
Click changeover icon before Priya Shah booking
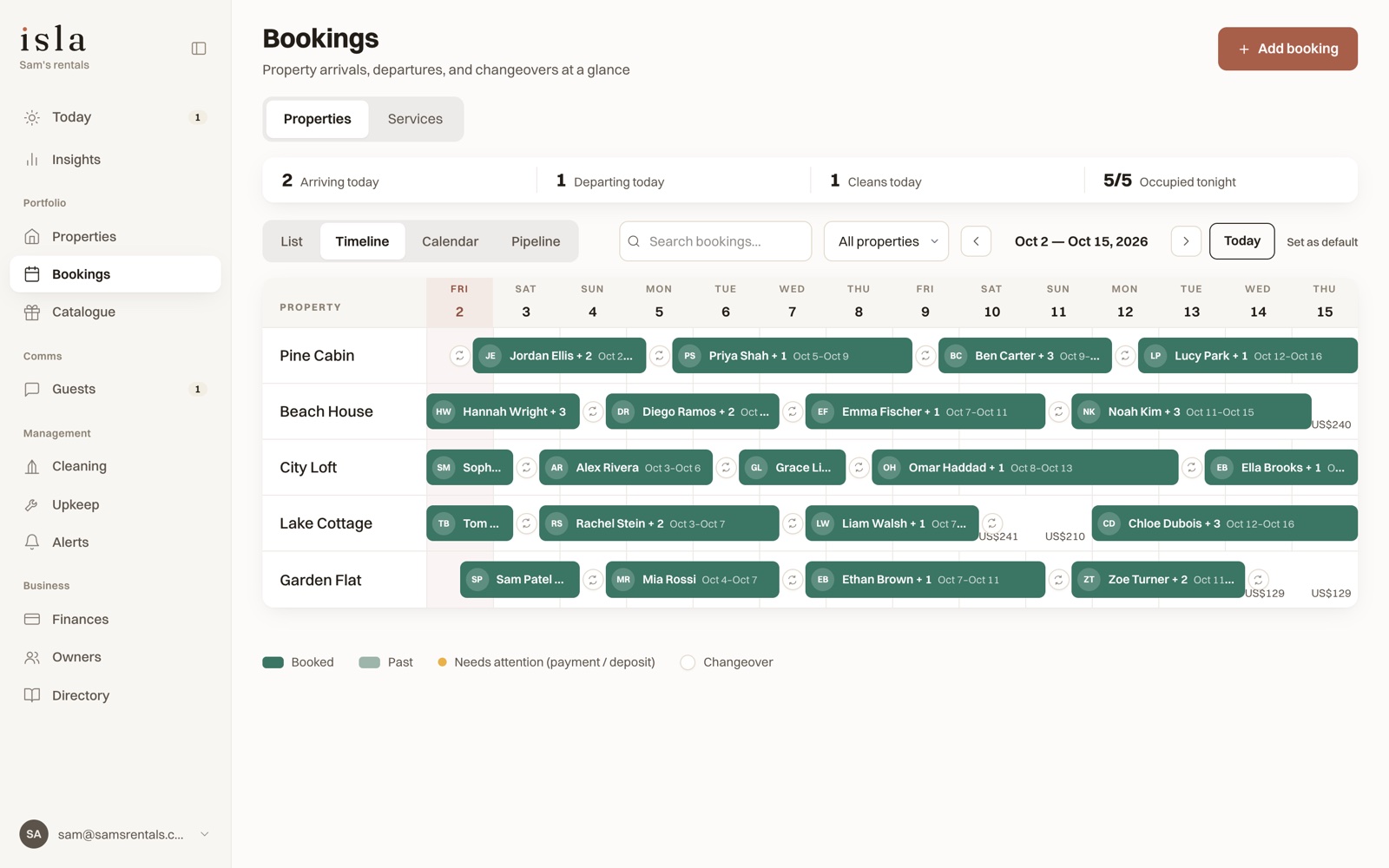tap(659, 356)
